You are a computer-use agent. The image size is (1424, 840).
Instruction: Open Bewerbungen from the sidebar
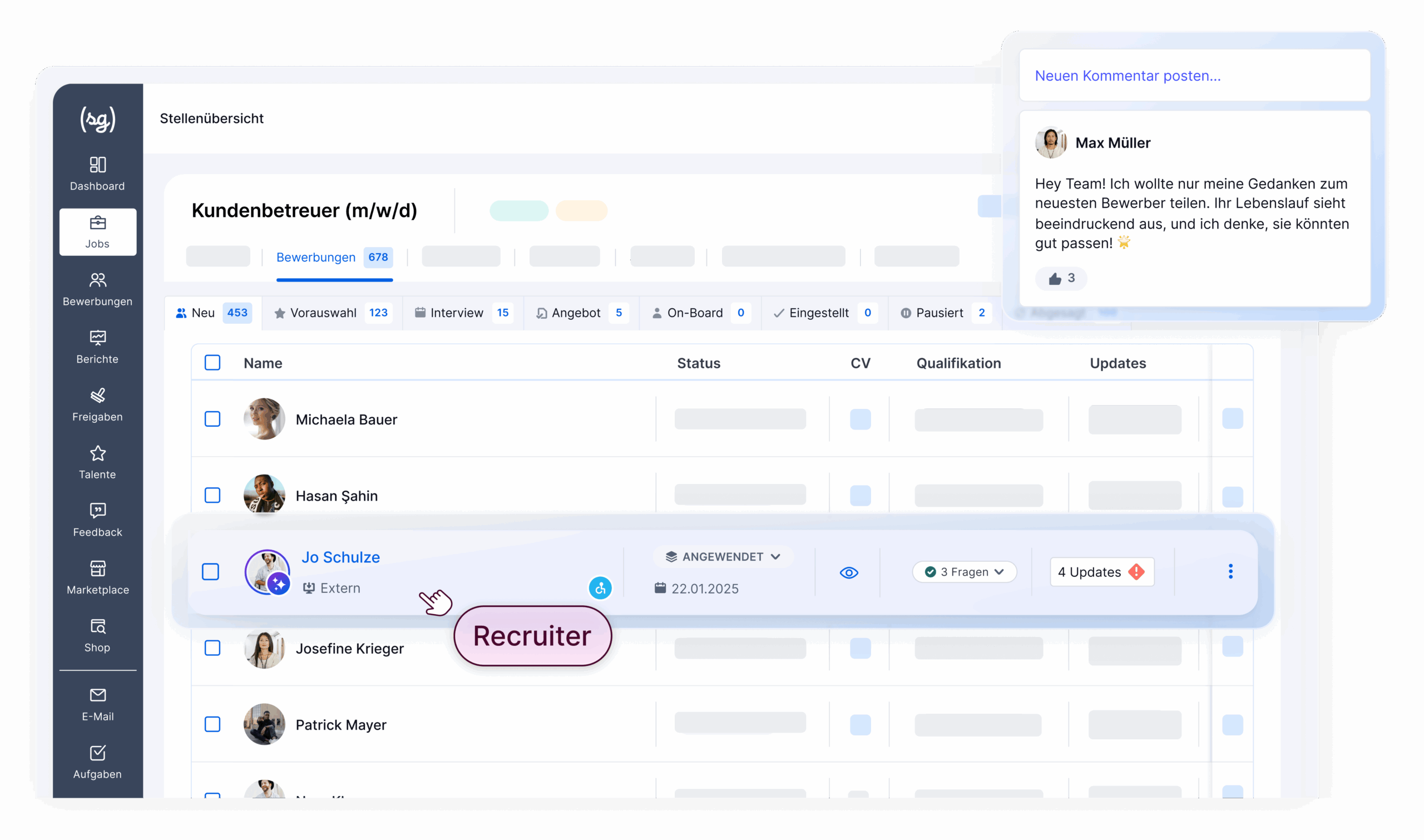pos(97,289)
